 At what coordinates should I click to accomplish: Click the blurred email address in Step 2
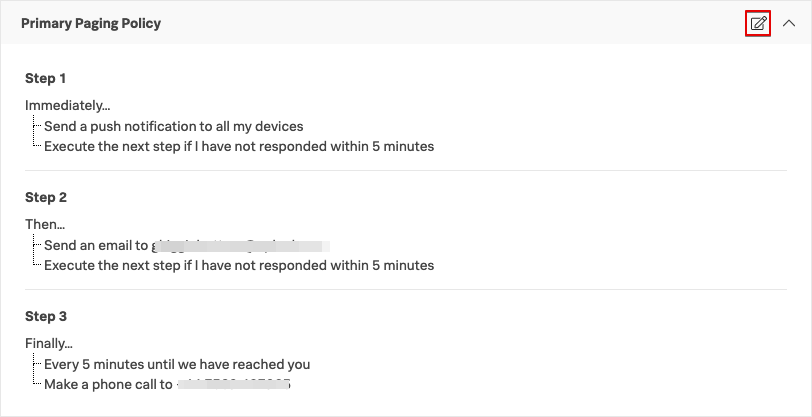[x=240, y=245]
